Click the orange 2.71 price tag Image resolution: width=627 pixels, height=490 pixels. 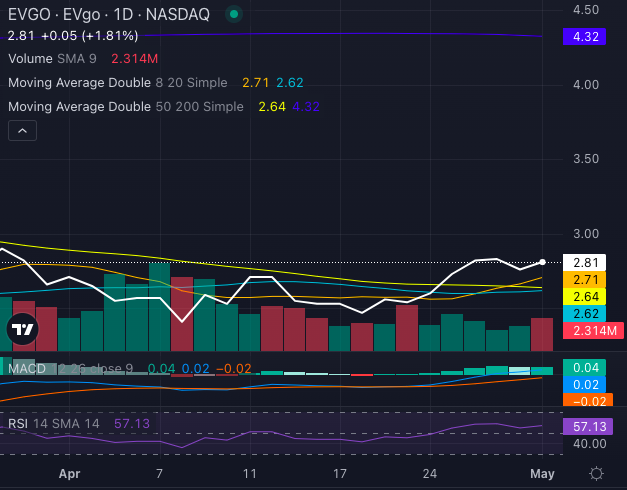coord(584,280)
